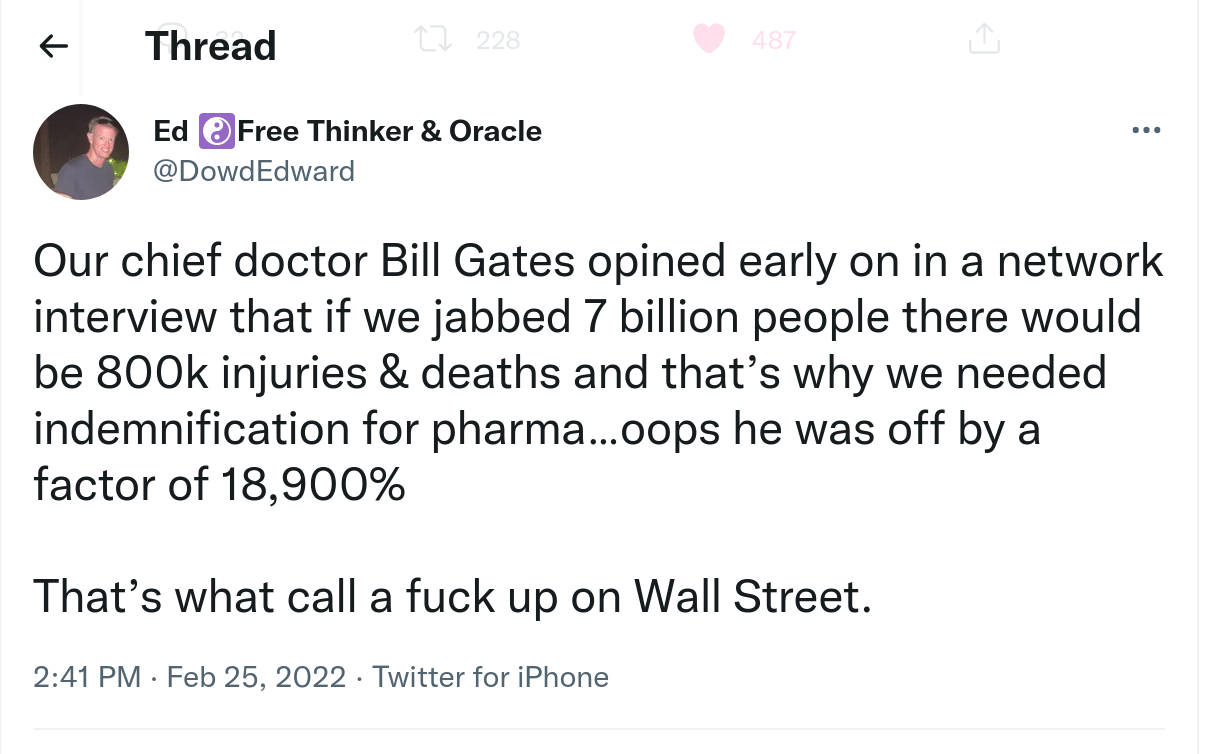View the 228 retweets count
The image size is (1205, 754).
(496, 40)
